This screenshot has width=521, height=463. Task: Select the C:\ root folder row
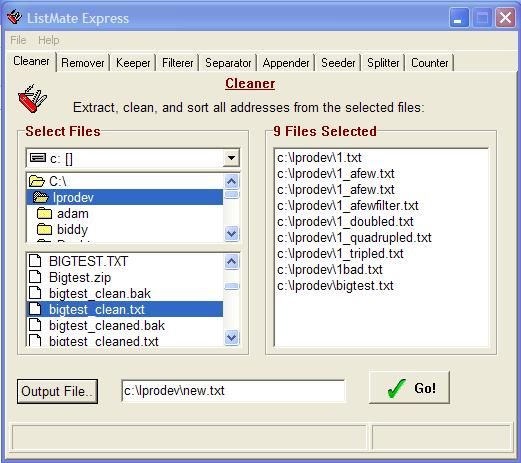[125, 181]
